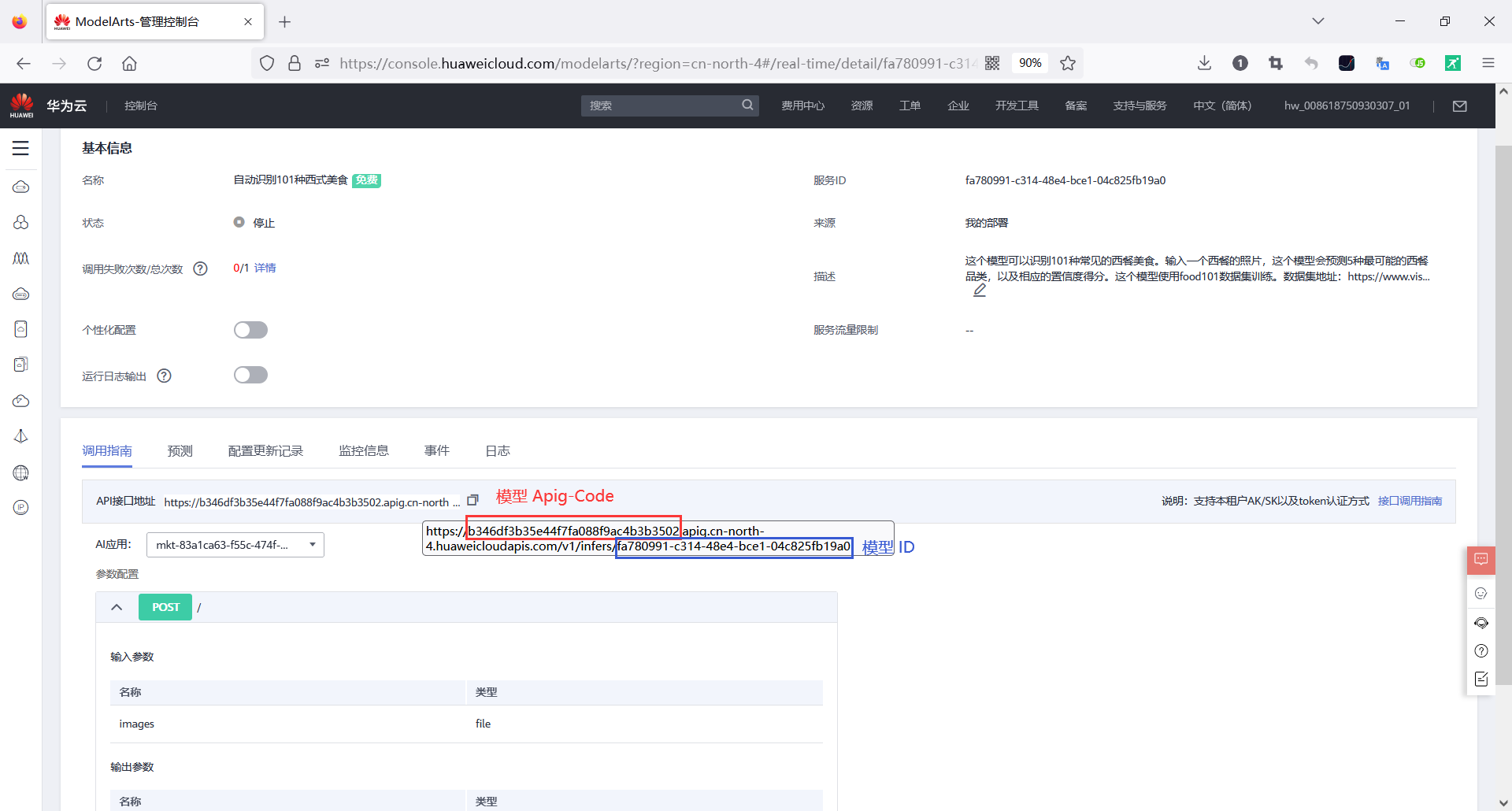
Task: Open the 支持与服务 menu
Action: pos(1140,106)
